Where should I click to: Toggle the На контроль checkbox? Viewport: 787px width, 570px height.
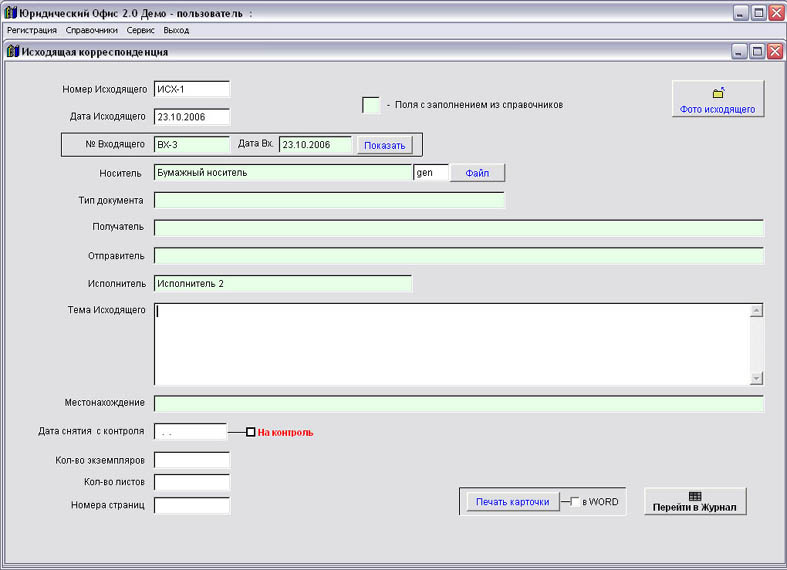point(250,432)
